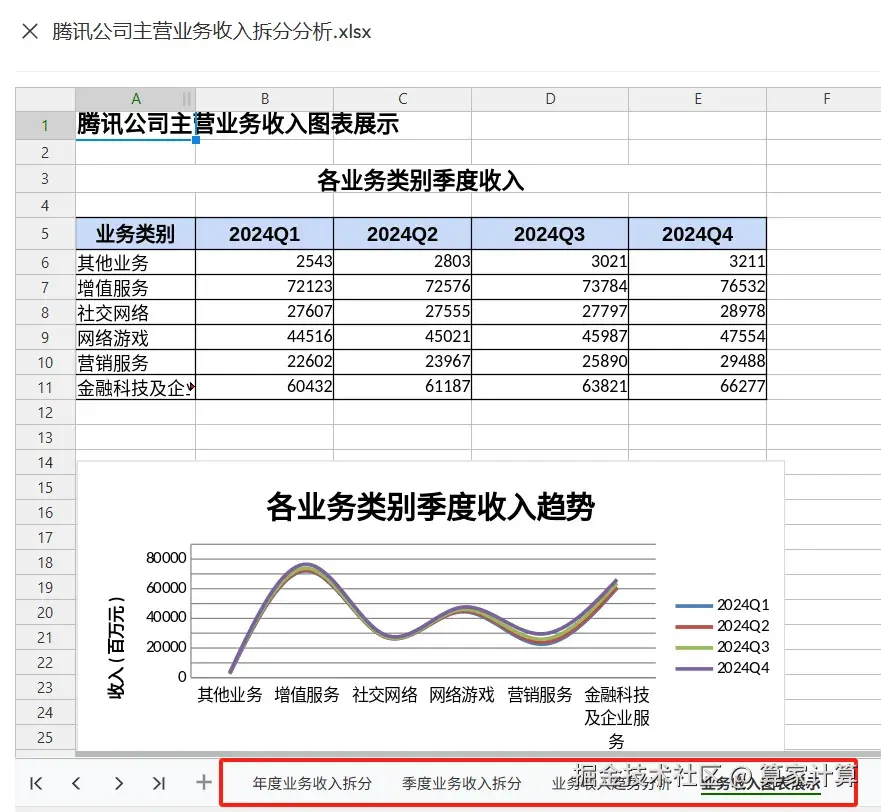The image size is (881, 812).
Task: Click cell with value 29488
Action: pyautogui.click(x=697, y=362)
